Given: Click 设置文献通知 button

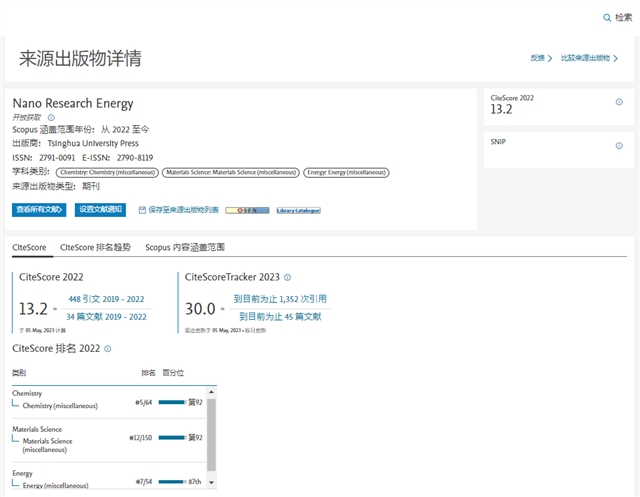Looking at the screenshot, I should tap(100, 210).
